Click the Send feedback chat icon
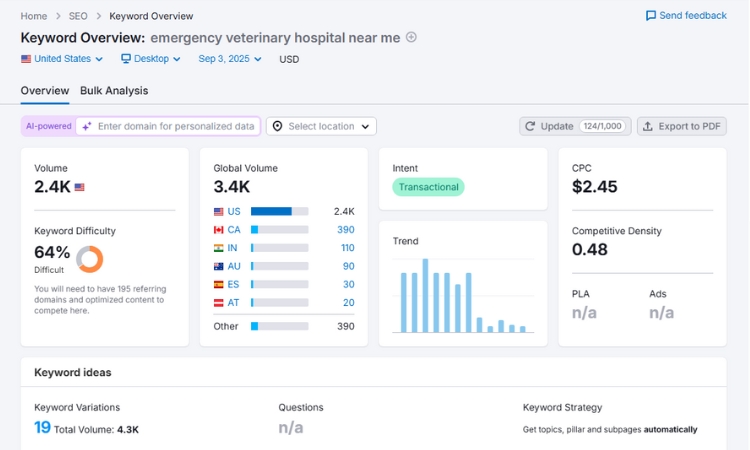The height and width of the screenshot is (450, 750). click(651, 16)
